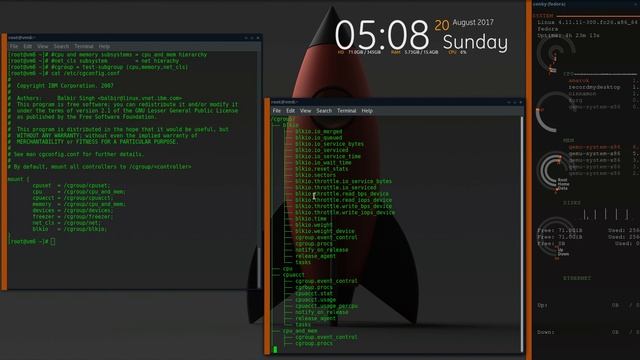Close the right terminal window
This screenshot has width=640, height=360.
coord(520,102)
